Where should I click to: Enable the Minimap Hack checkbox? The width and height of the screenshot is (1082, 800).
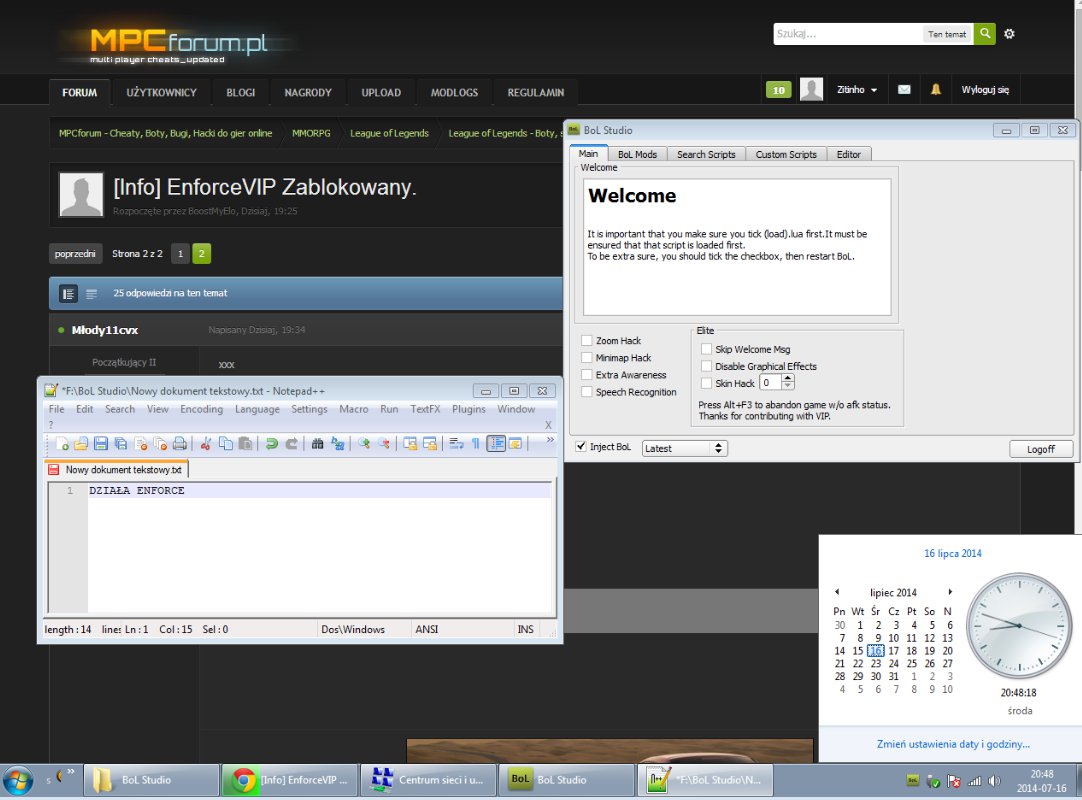point(587,358)
